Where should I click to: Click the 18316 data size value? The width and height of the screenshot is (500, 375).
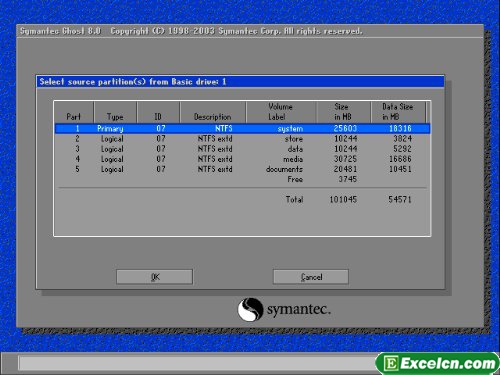click(x=400, y=128)
